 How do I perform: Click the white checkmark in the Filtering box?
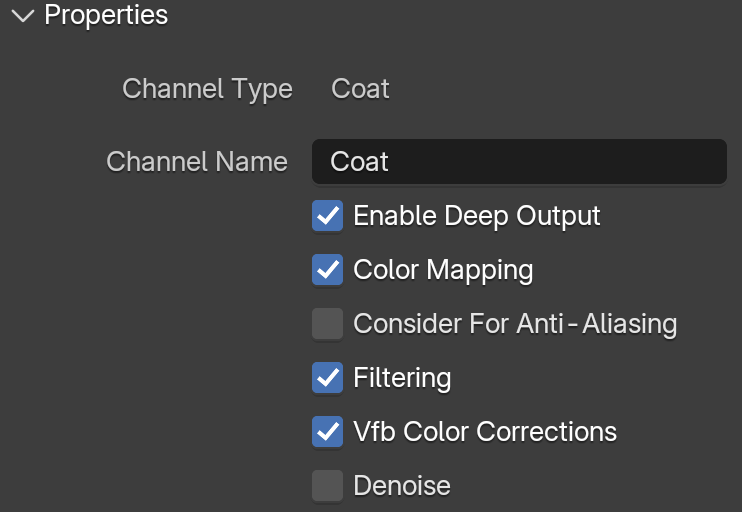point(327,378)
